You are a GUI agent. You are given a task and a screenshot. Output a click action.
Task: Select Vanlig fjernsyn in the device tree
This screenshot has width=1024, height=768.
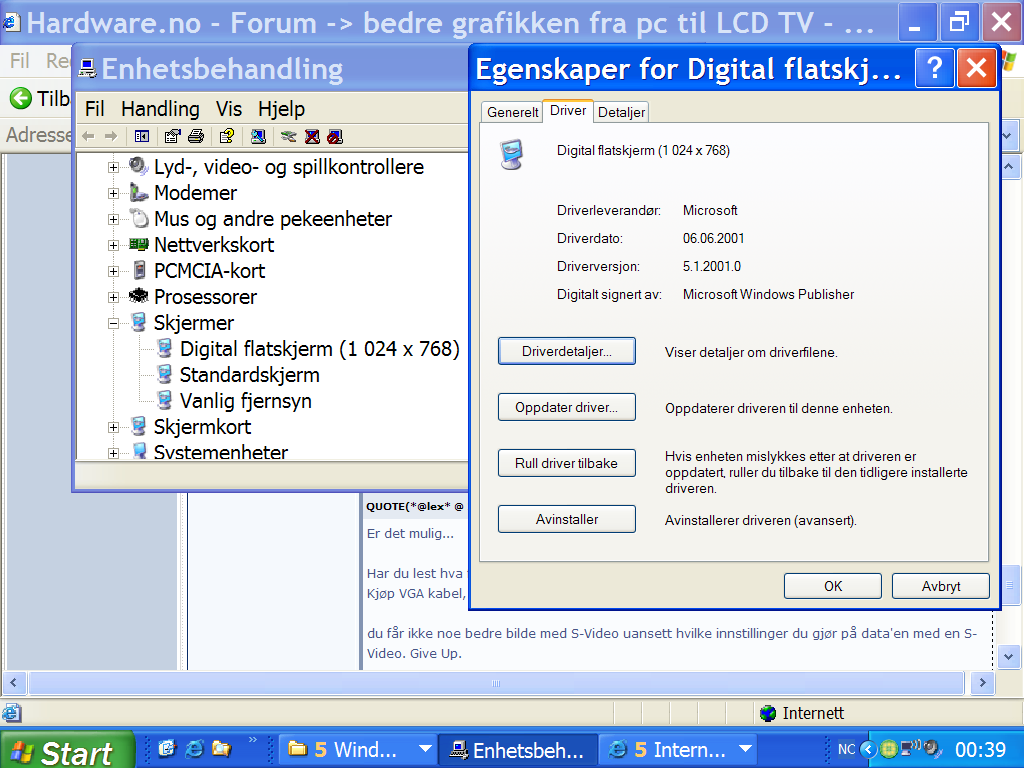[x=246, y=401]
